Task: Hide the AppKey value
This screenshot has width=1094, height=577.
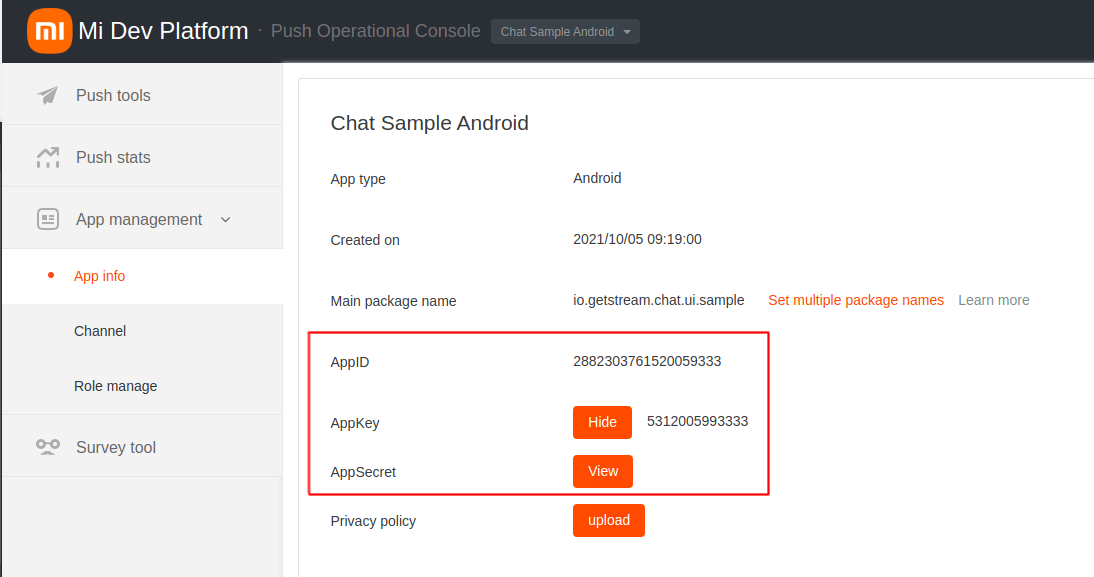Action: (x=602, y=422)
